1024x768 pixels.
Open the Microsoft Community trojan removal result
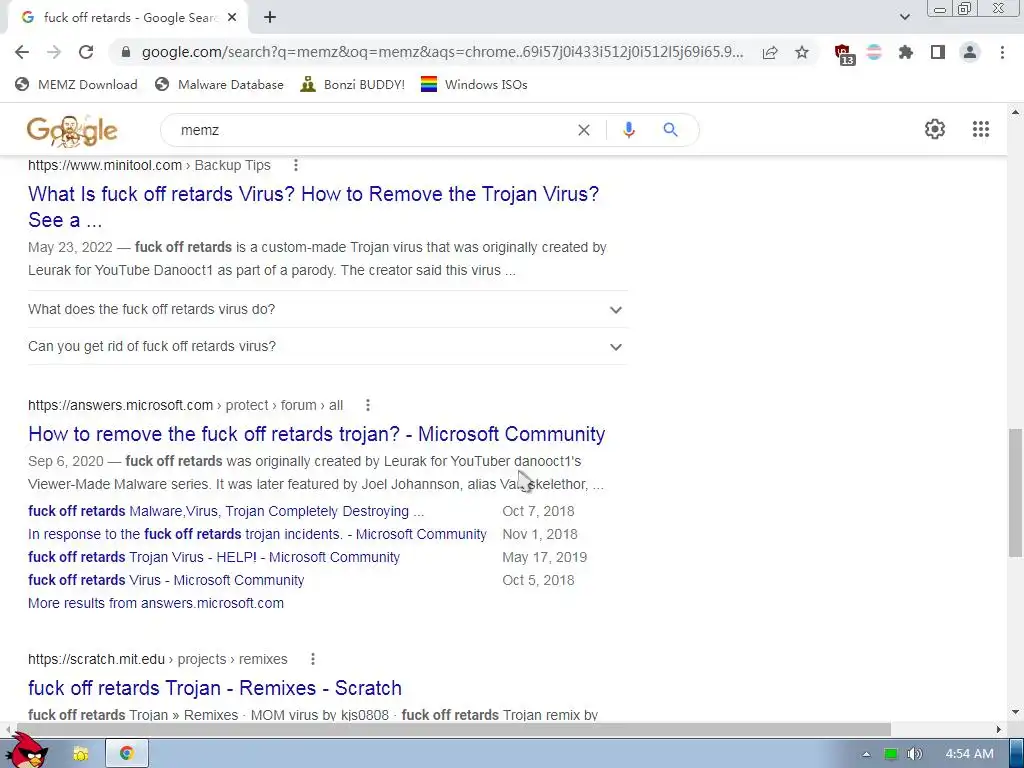(x=317, y=434)
